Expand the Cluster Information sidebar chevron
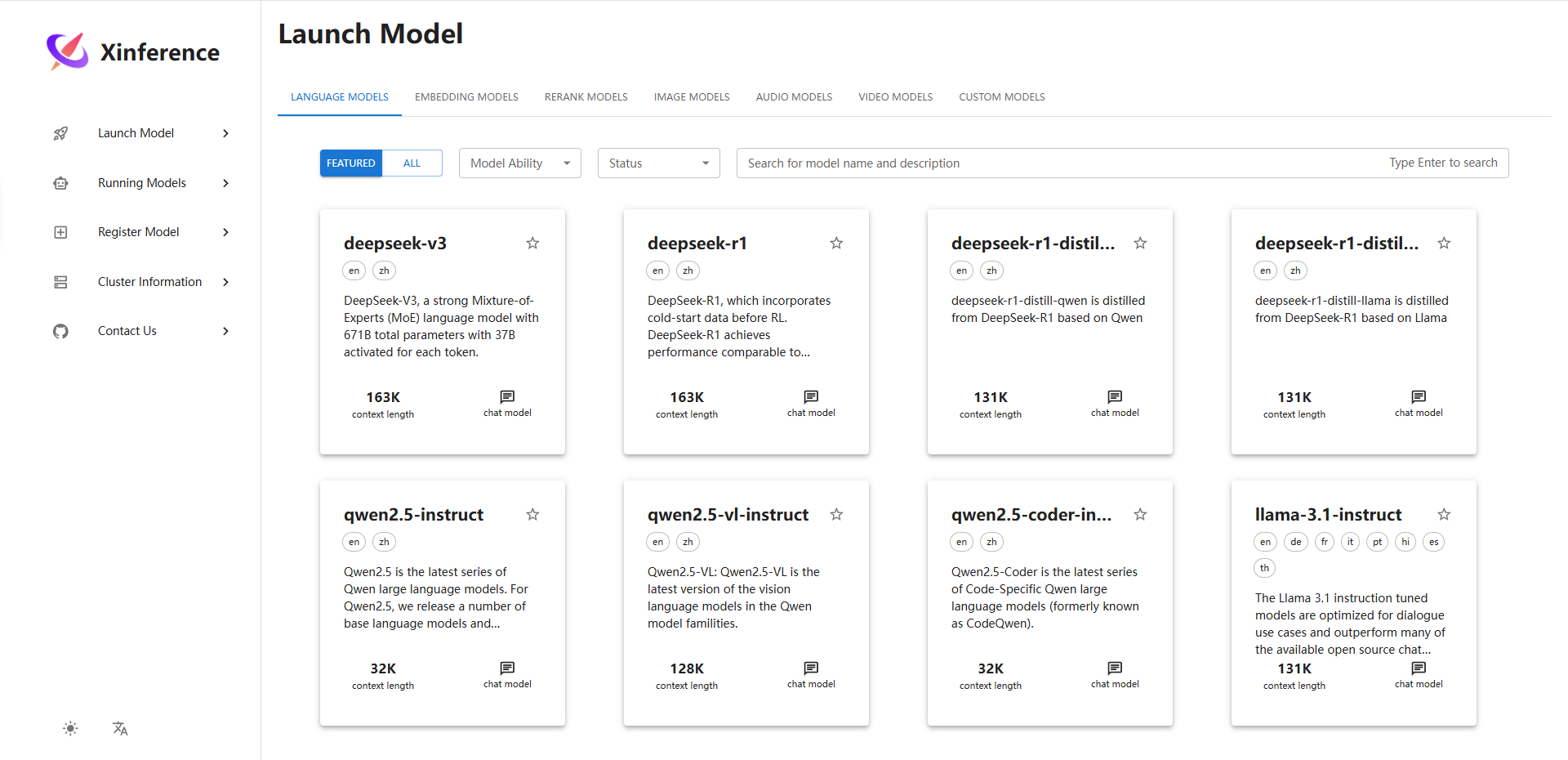The width and height of the screenshot is (1568, 760). coord(226,282)
